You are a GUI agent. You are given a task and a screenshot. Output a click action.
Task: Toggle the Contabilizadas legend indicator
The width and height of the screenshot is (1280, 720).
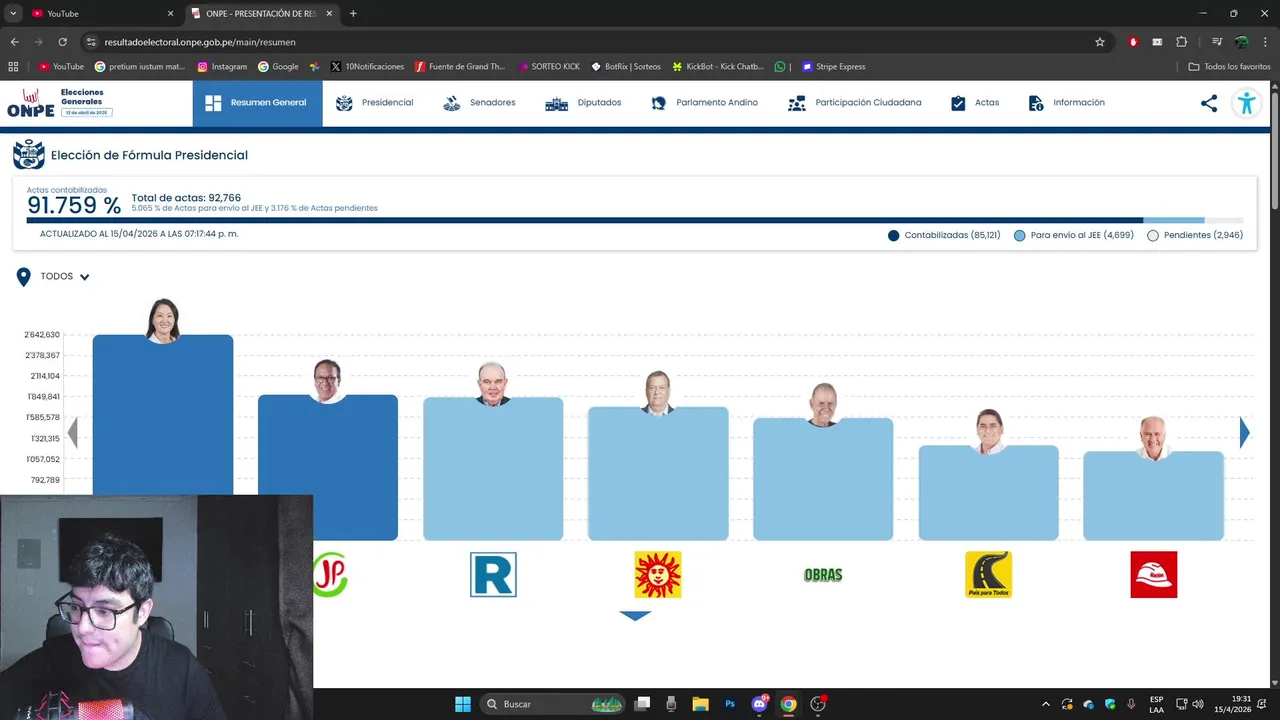pos(894,236)
